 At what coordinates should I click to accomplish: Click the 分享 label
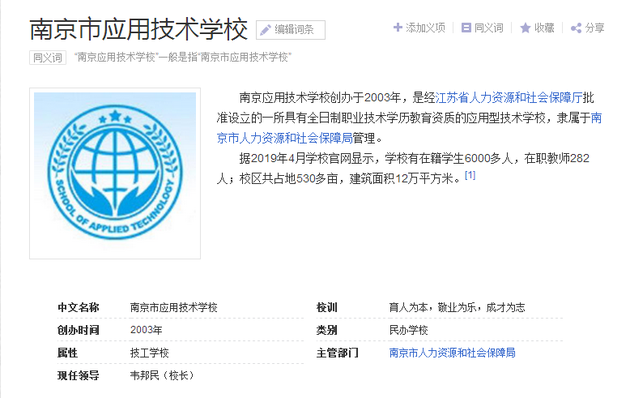coord(595,28)
